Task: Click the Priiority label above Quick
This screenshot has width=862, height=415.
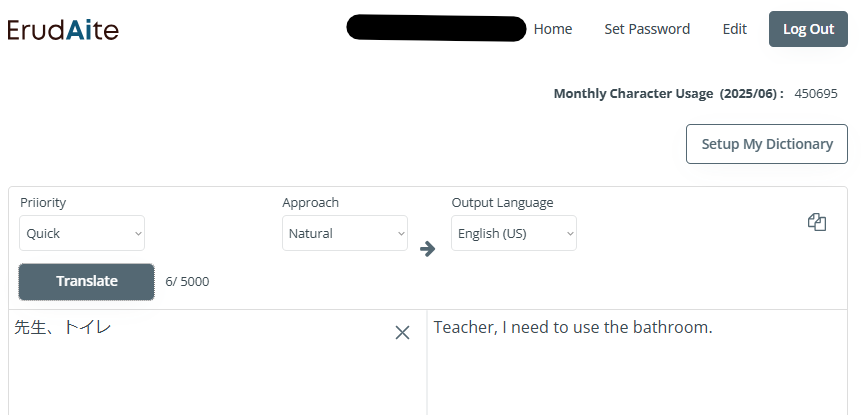Action: pos(43,202)
